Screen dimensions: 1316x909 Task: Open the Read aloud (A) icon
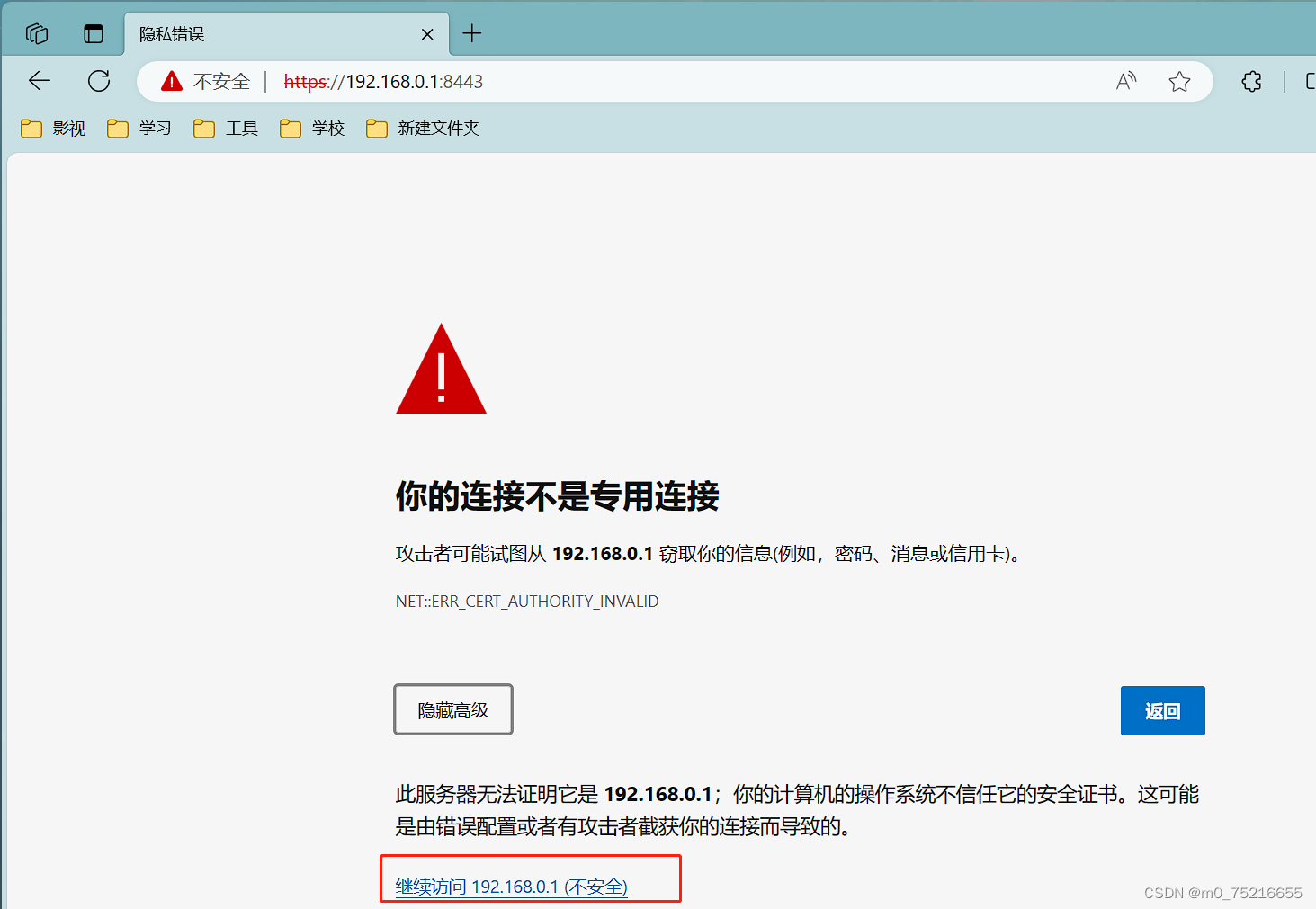point(1125,81)
